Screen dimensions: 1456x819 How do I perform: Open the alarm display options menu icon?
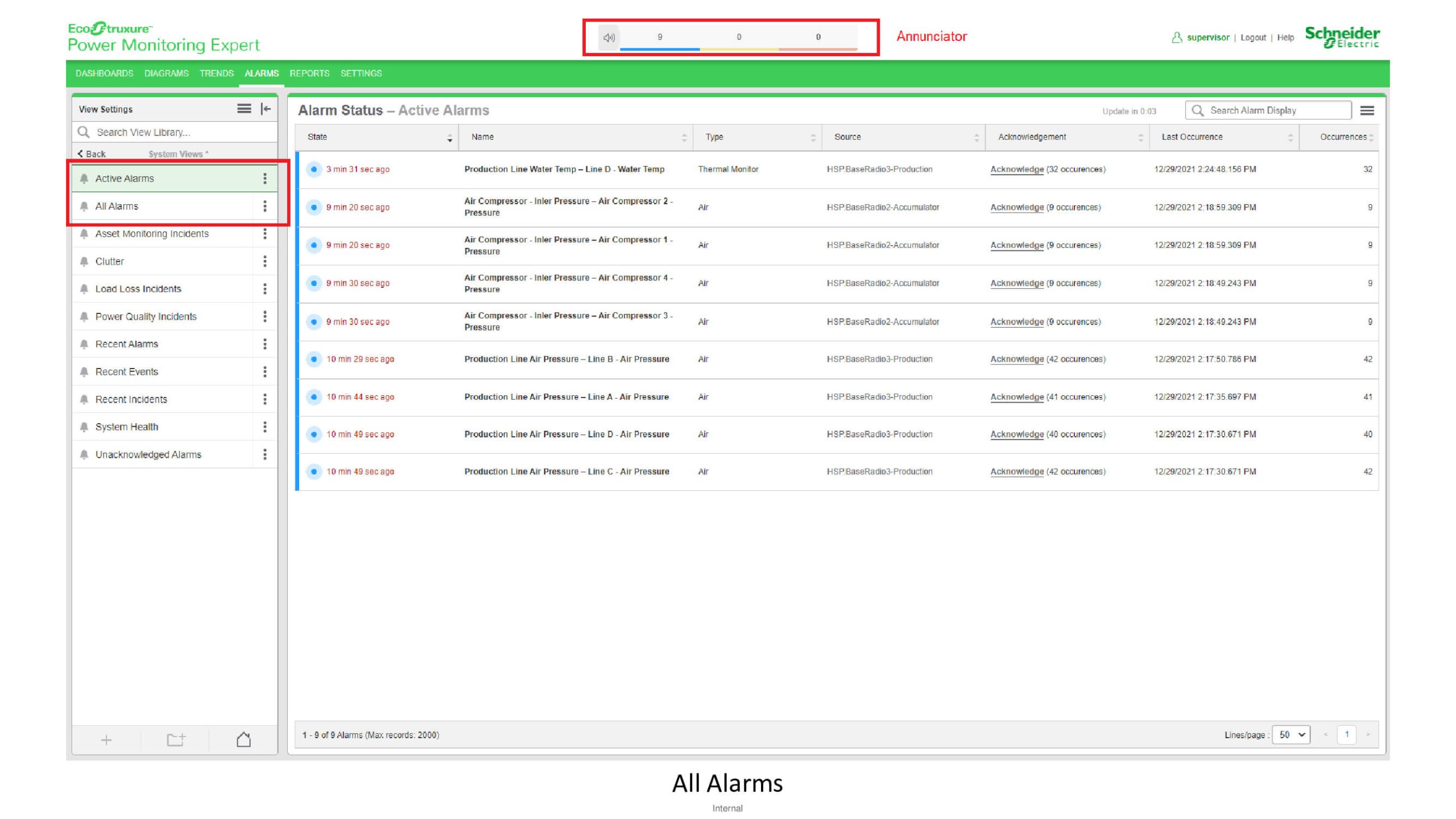click(x=1367, y=111)
